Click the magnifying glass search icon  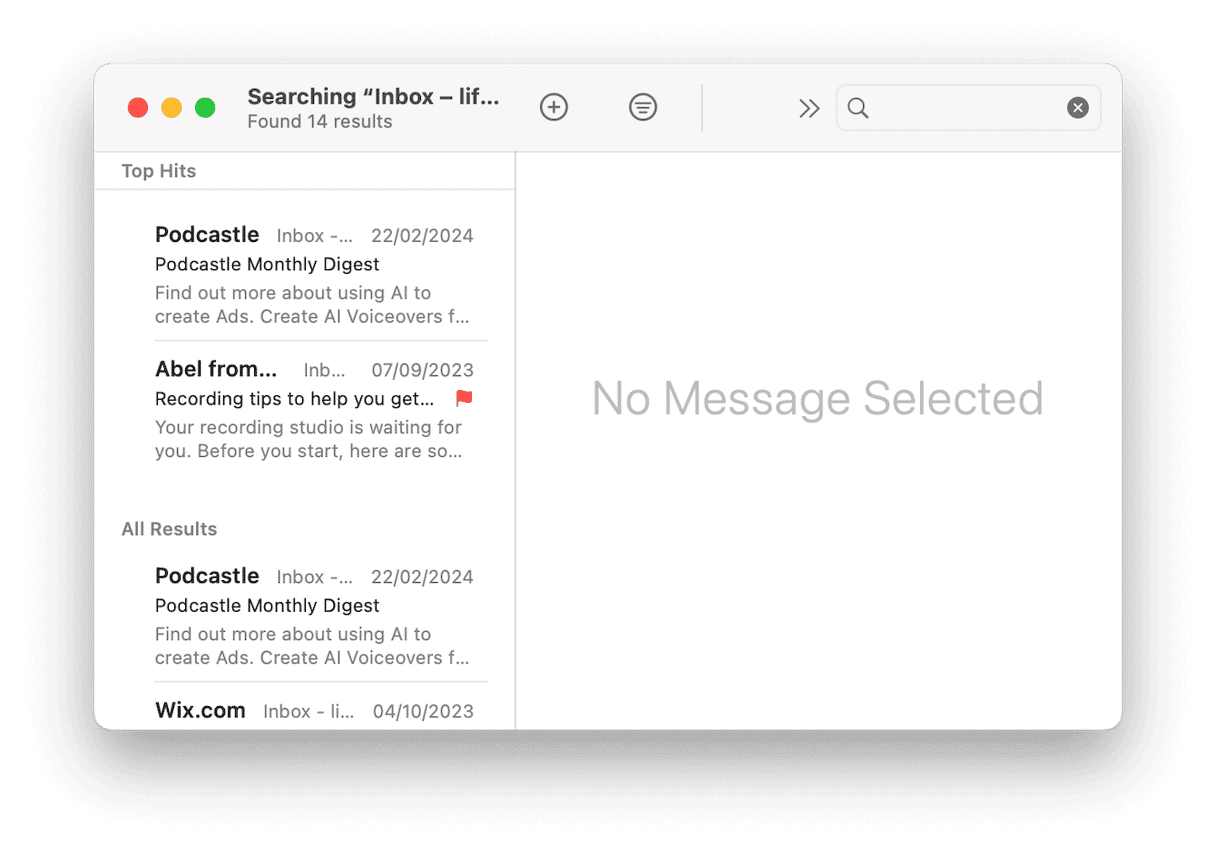(858, 108)
